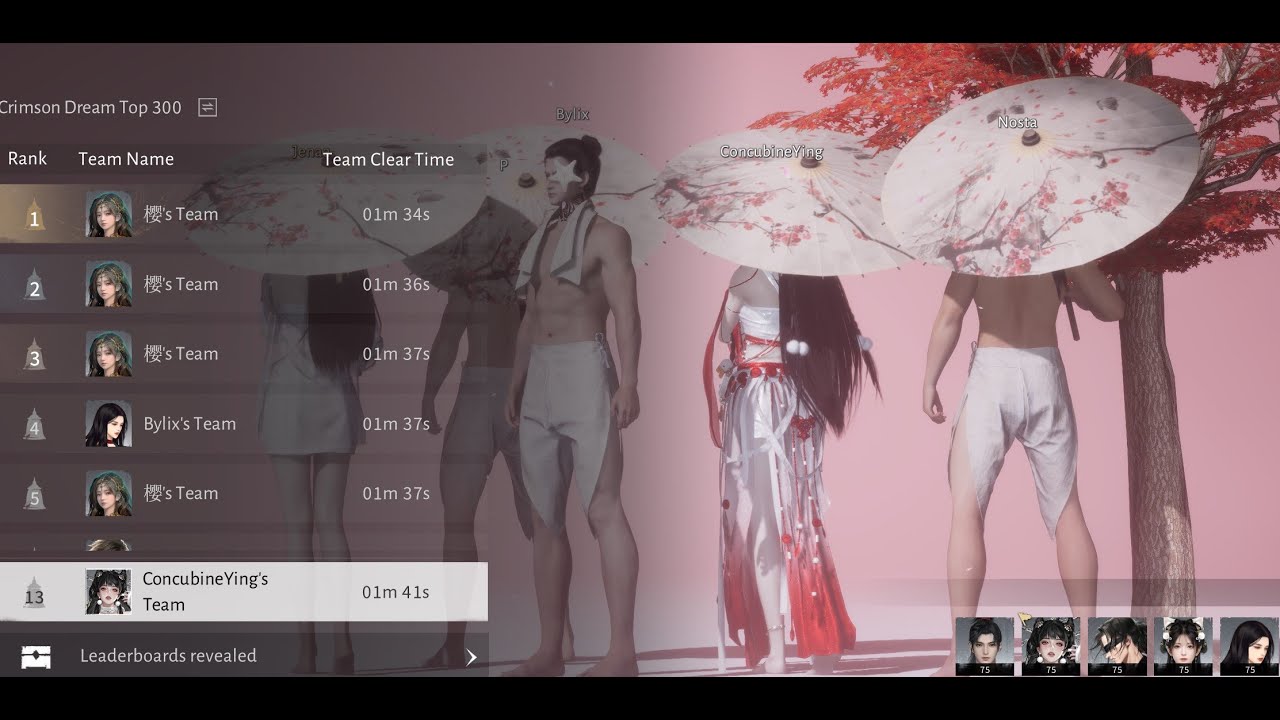1280x720 pixels.
Task: Select 櫻's Team name in rank 1 row
Action: pos(181,214)
